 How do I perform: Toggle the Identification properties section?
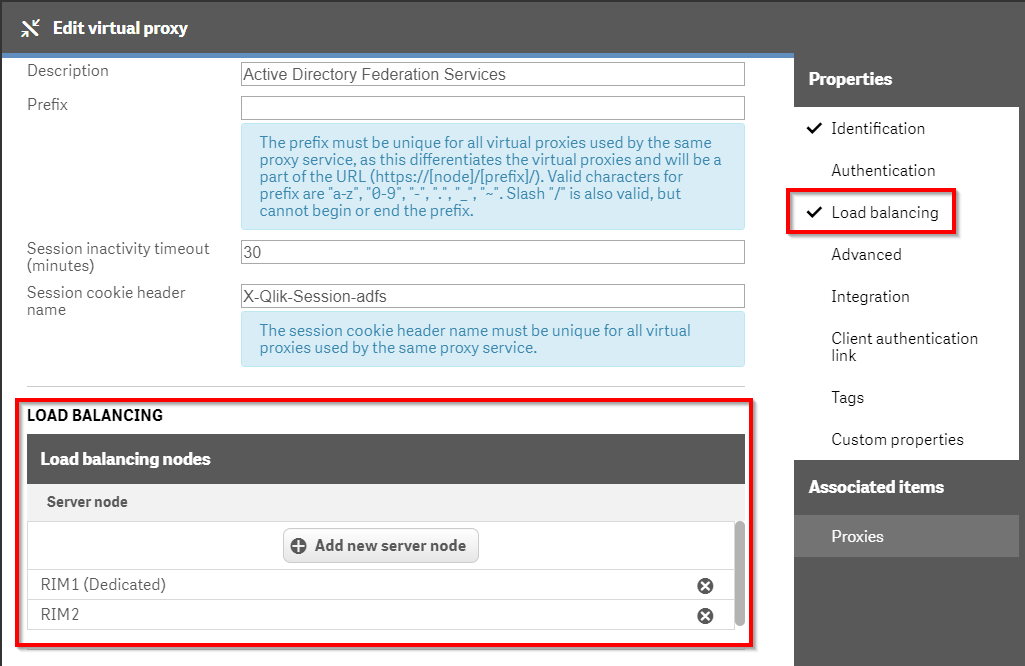pyautogui.click(x=877, y=128)
